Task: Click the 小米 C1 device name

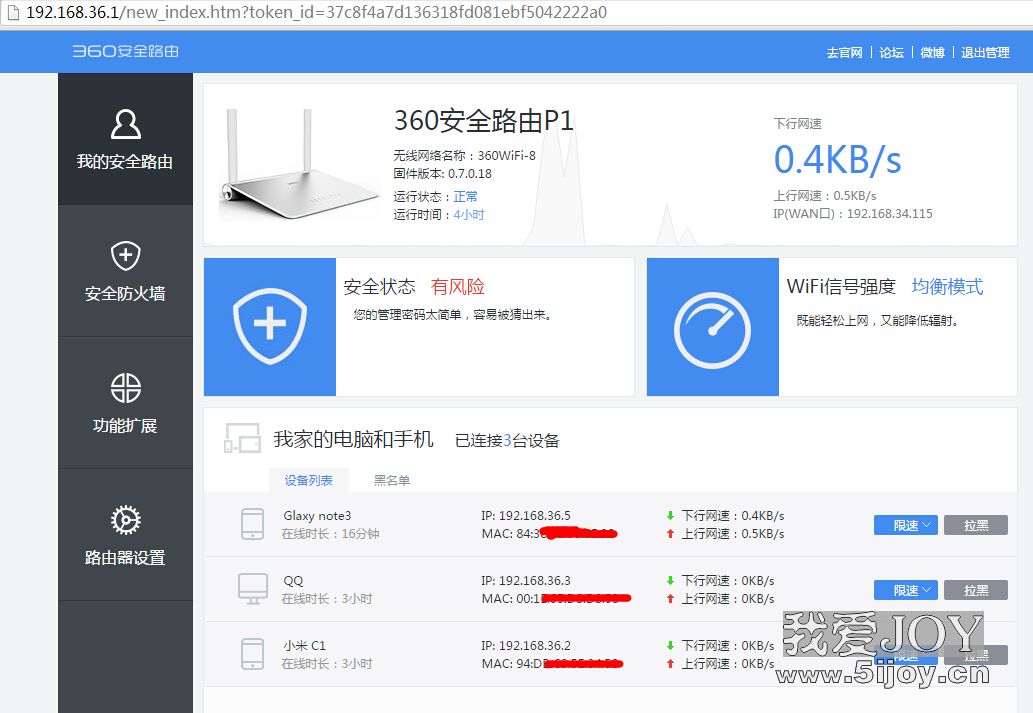Action: pos(304,645)
